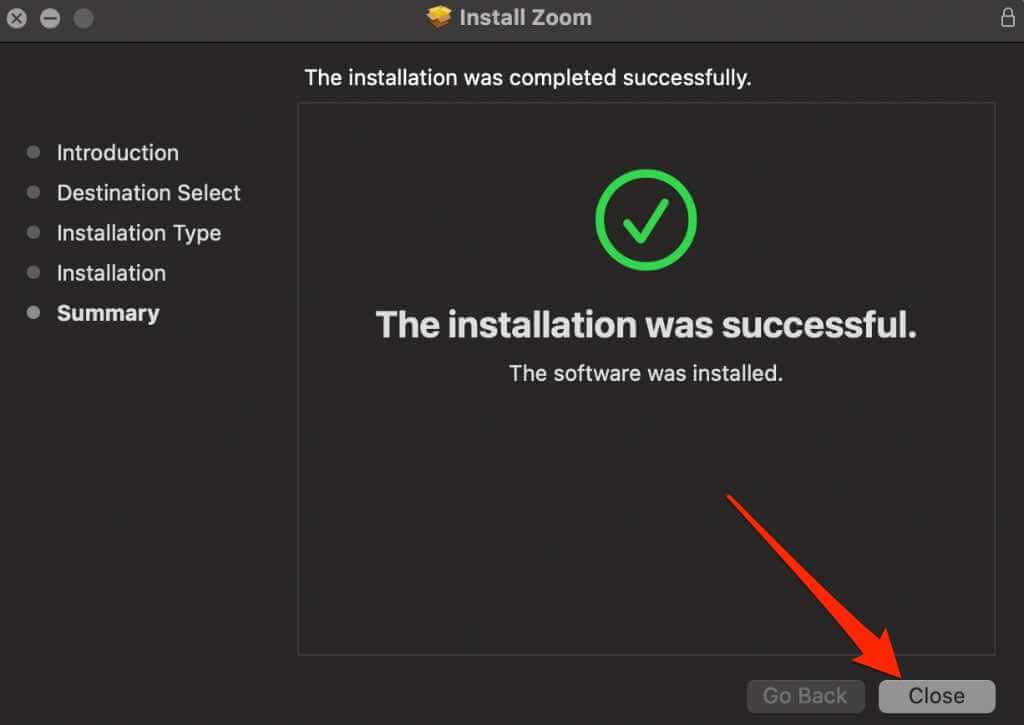The height and width of the screenshot is (725, 1024).
Task: Click the bullet beside Summary step
Action: pyautogui.click(x=34, y=313)
